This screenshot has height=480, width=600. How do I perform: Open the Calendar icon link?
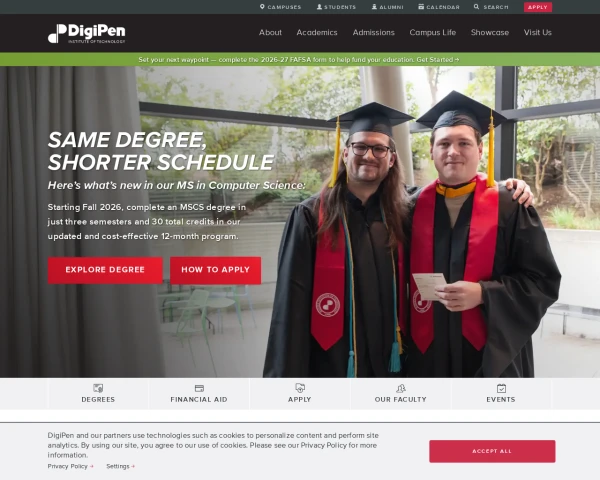[x=421, y=7]
